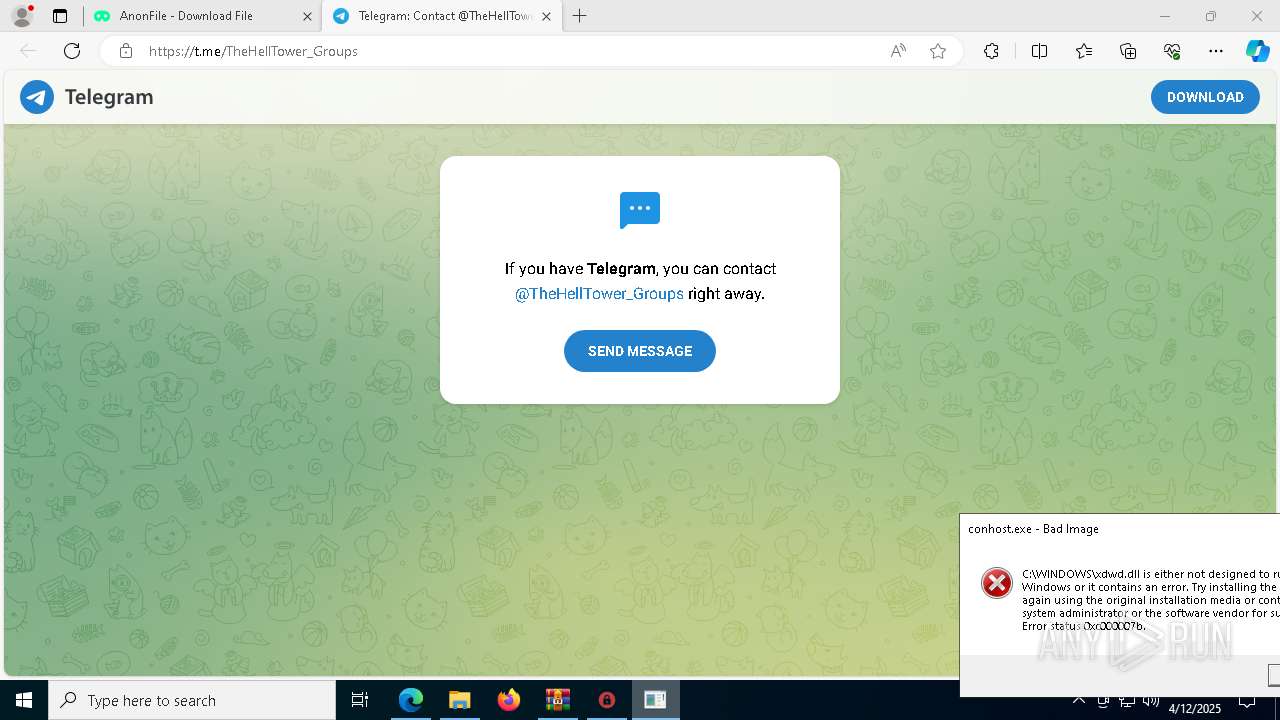Click the blue DOWNLOAD button
The image size is (1280, 720).
(x=1205, y=97)
